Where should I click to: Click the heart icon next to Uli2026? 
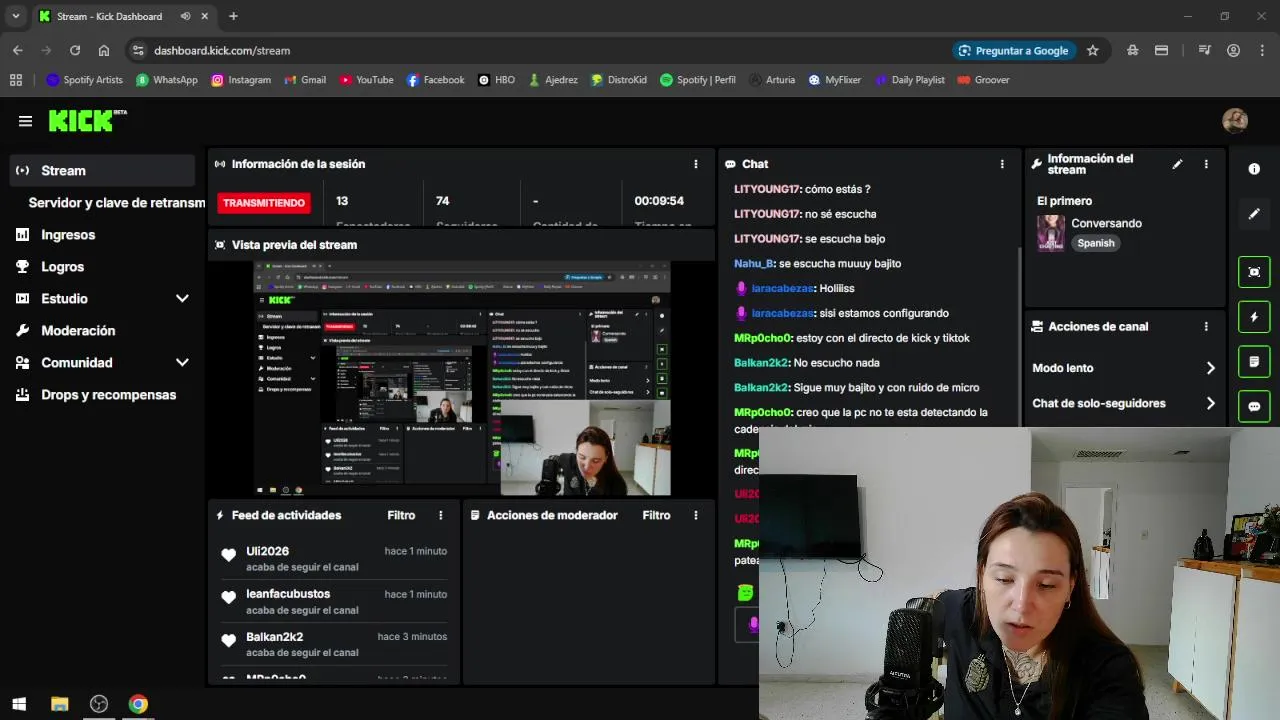[x=229, y=555]
